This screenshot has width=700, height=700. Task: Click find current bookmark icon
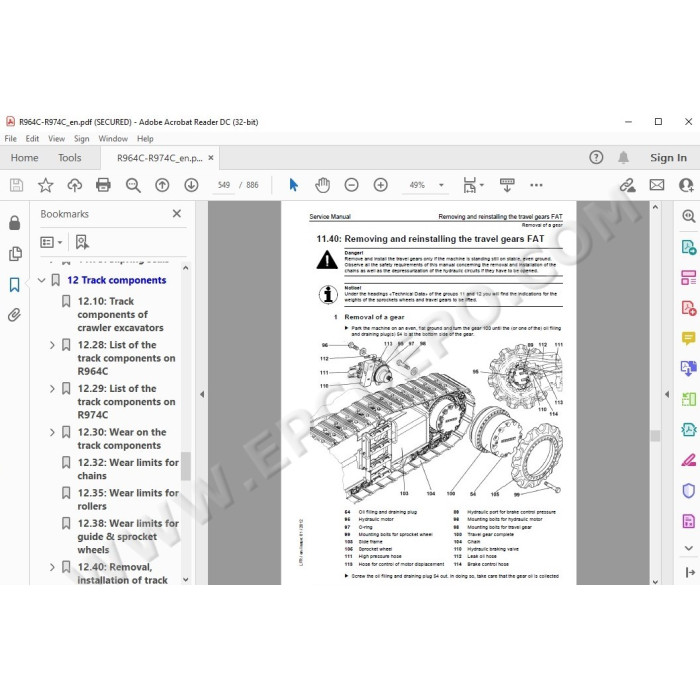point(82,242)
